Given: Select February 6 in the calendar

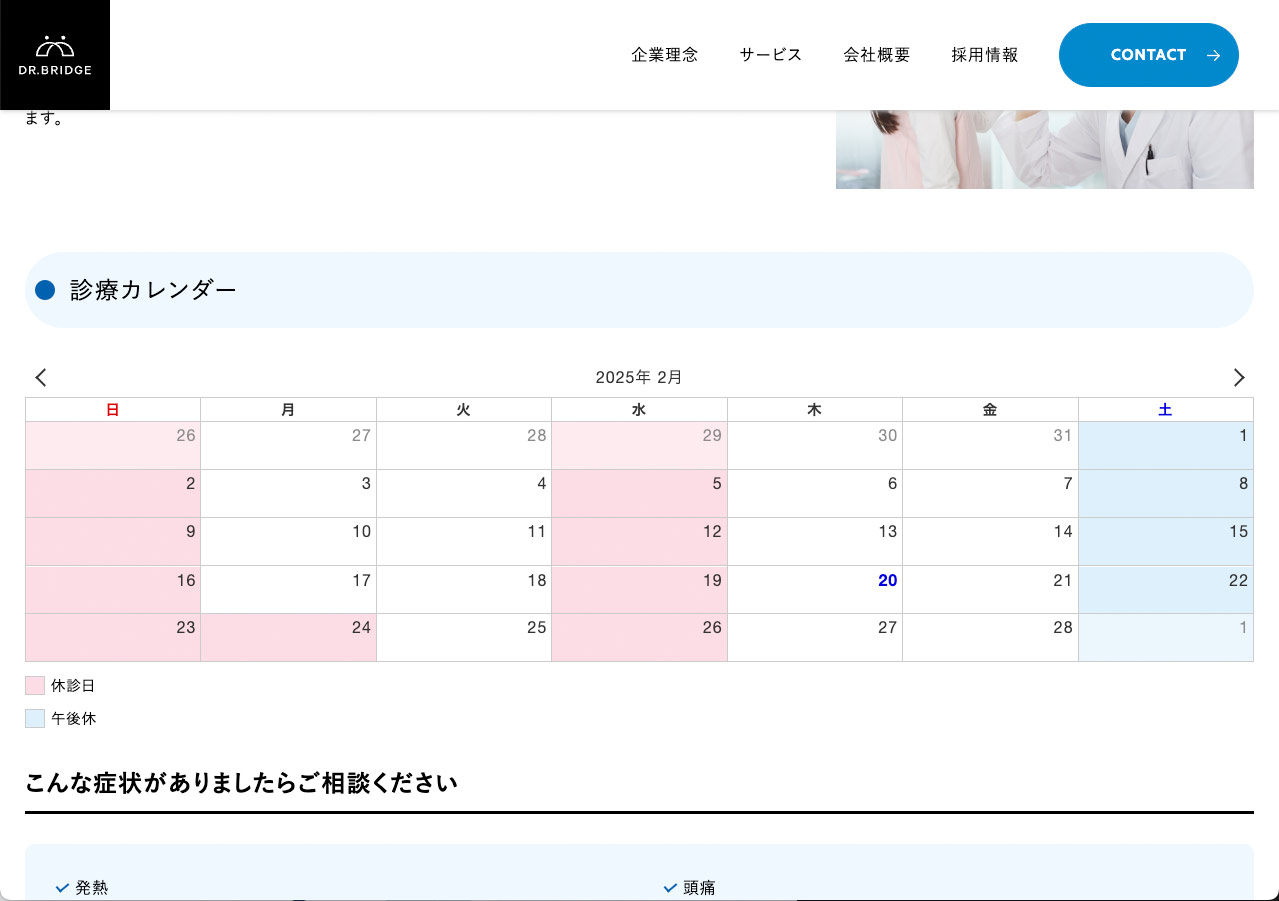Looking at the screenshot, I should [815, 494].
